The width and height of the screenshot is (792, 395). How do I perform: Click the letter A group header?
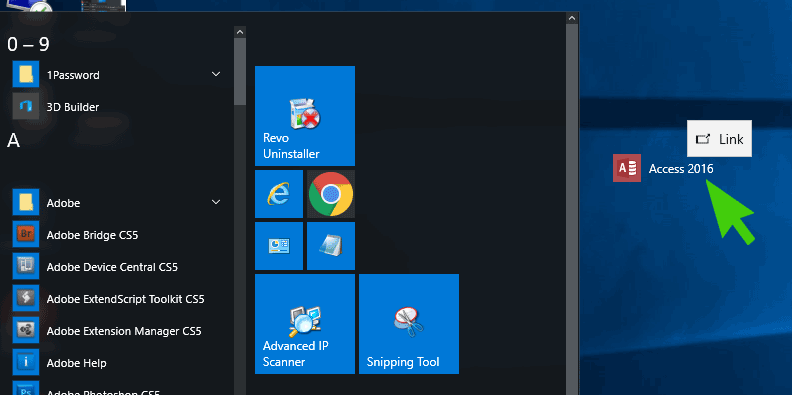click(x=14, y=141)
